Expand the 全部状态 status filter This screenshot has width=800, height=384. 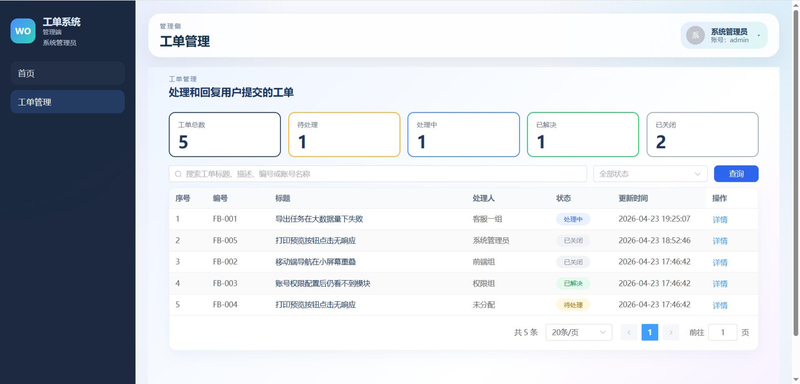pyautogui.click(x=650, y=174)
